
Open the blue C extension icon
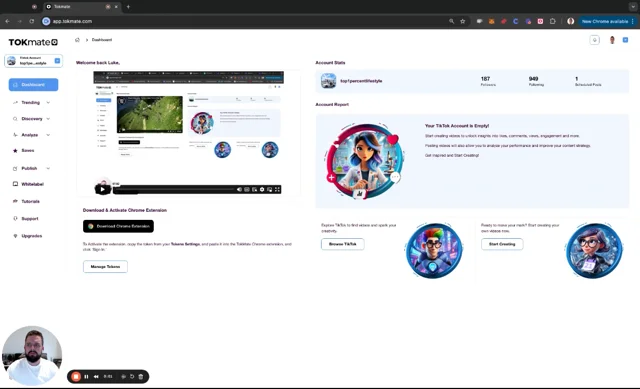click(516, 21)
